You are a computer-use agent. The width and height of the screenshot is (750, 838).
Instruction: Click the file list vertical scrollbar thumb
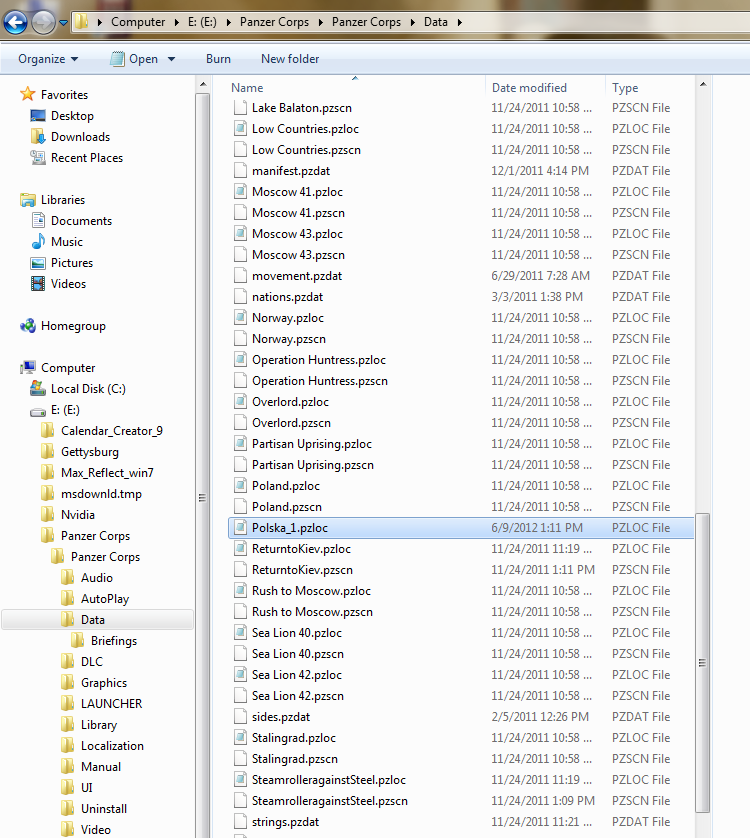(x=703, y=663)
